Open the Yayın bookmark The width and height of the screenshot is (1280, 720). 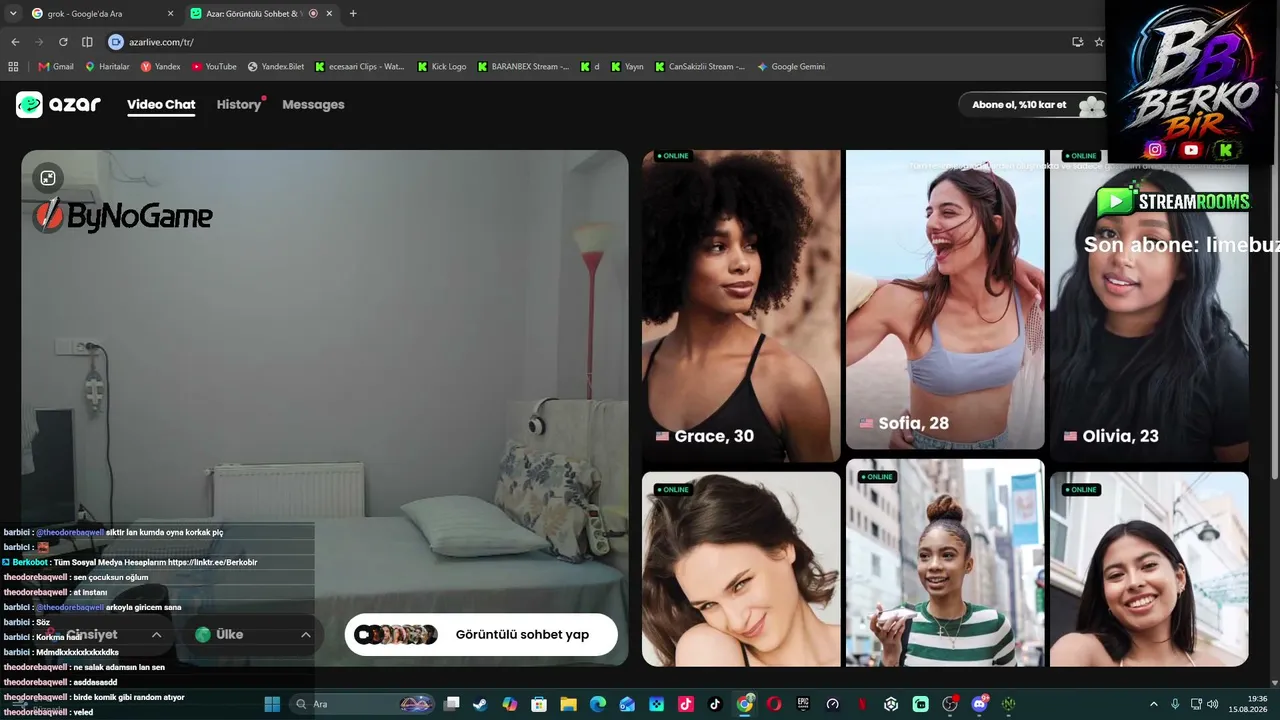pyautogui.click(x=627, y=67)
